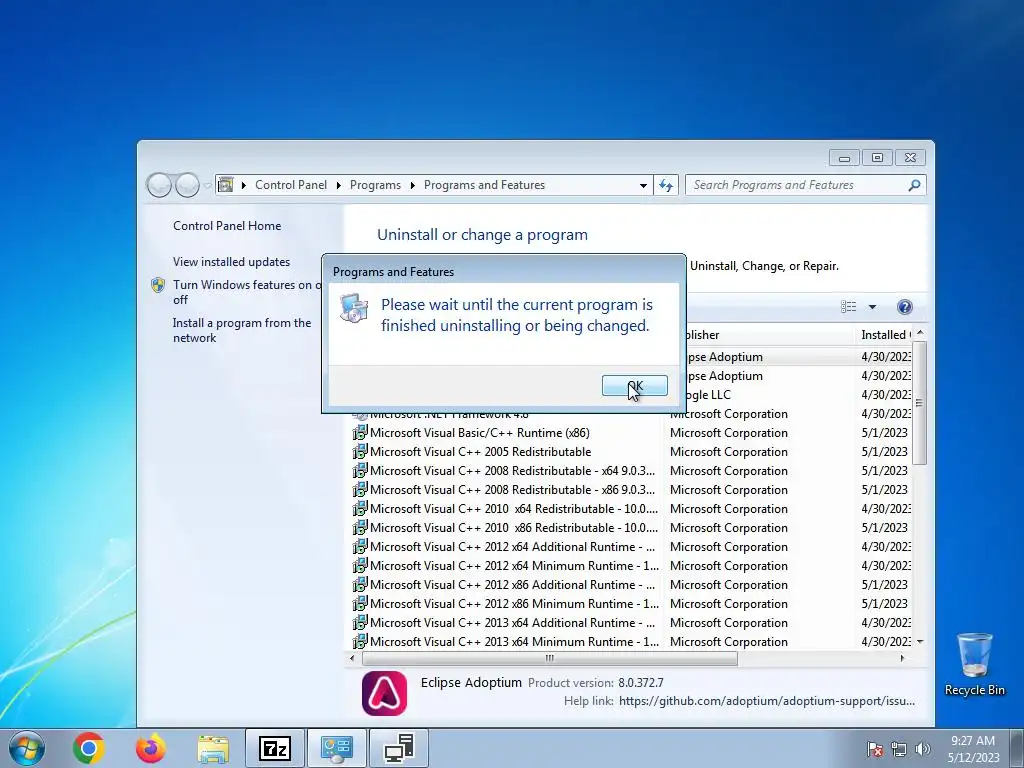The width and height of the screenshot is (1024, 768).
Task: Click the horizontal scrollbar left arrow
Action: tap(353, 658)
